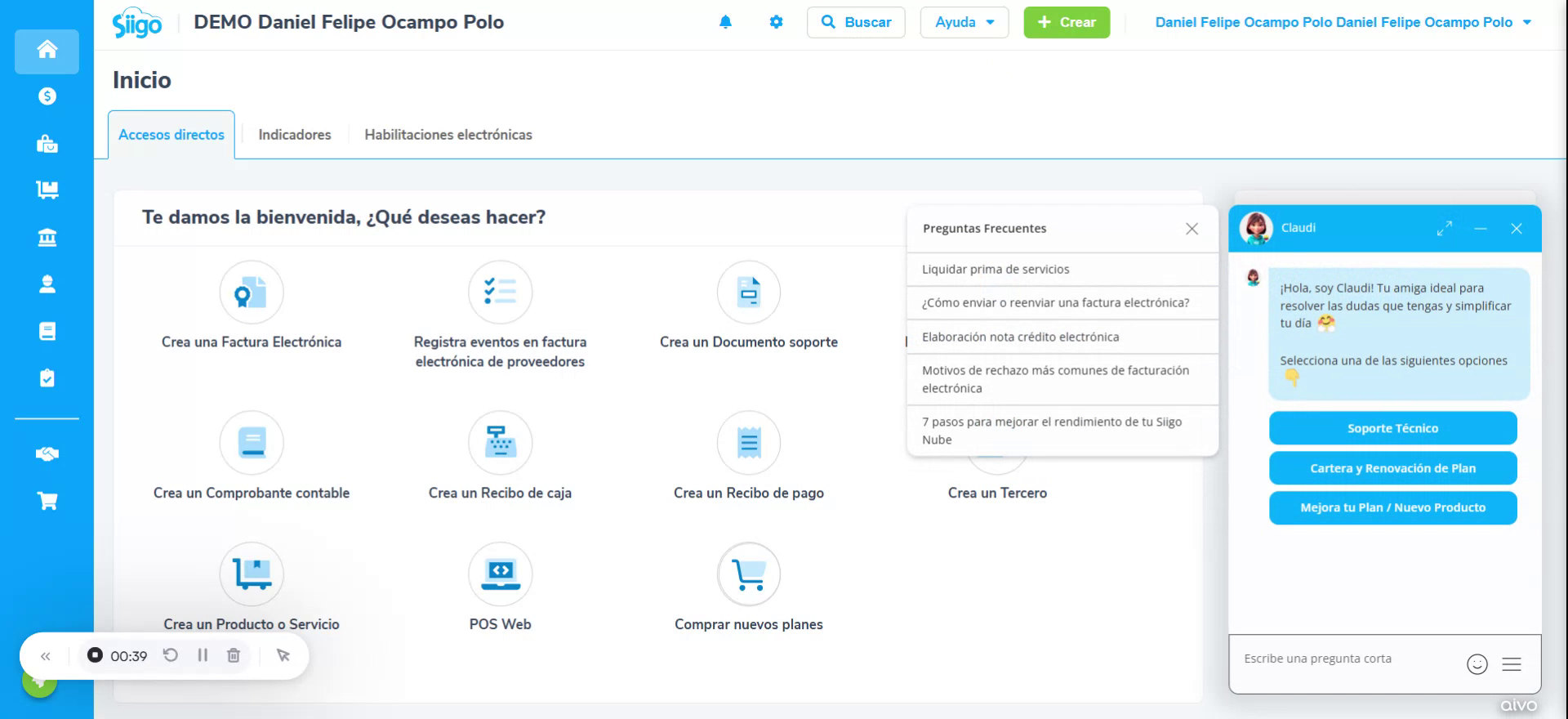Delete the recording with trash icon
This screenshot has width=1568, height=719.
click(234, 655)
